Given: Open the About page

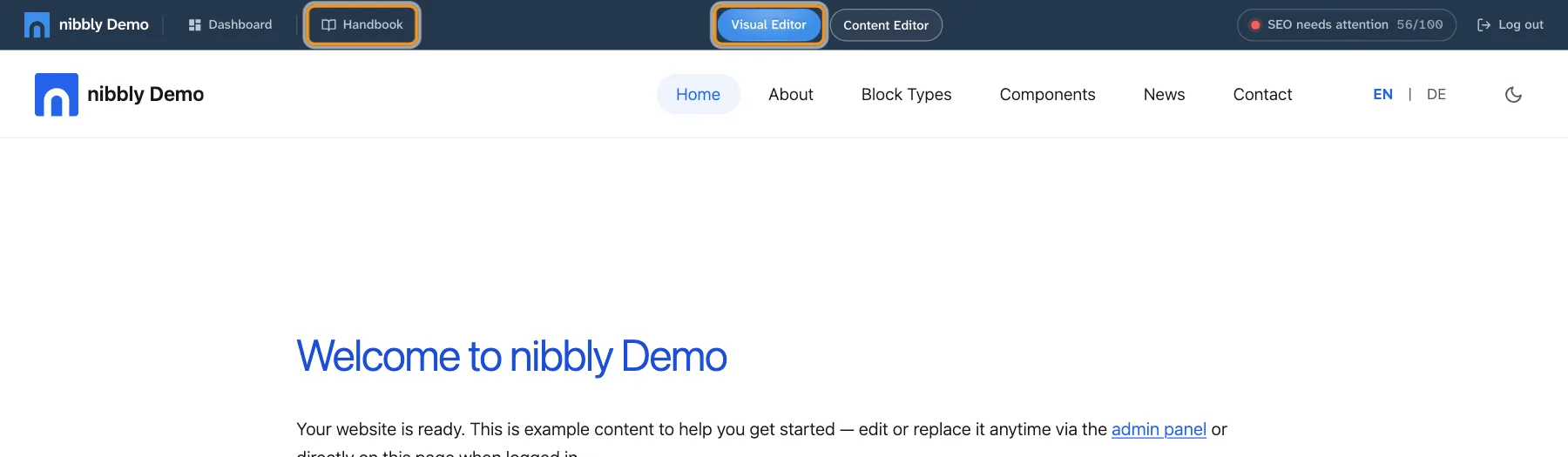Looking at the screenshot, I should [x=791, y=94].
